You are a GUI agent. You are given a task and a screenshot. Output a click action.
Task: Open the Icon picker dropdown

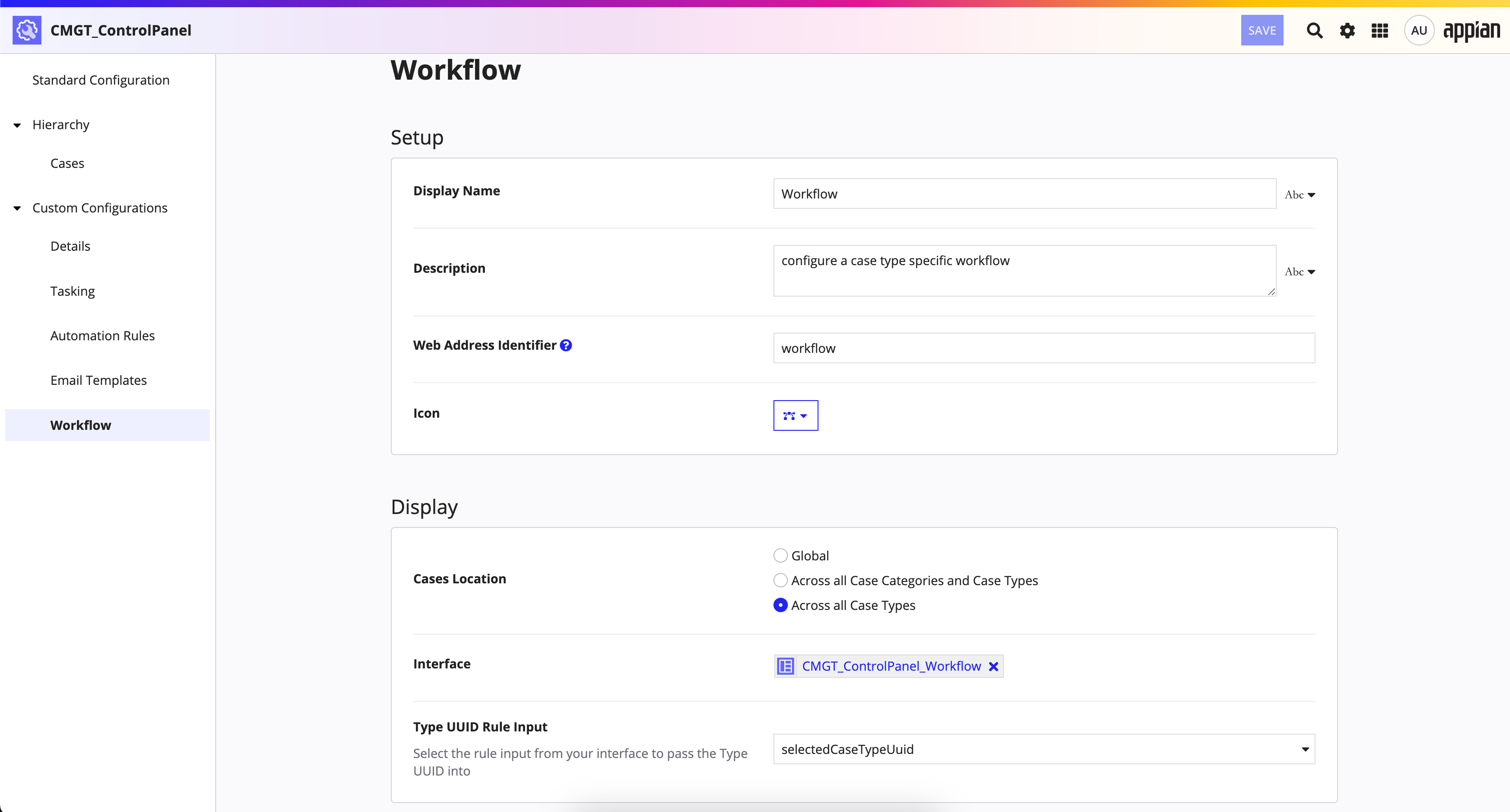(x=796, y=415)
